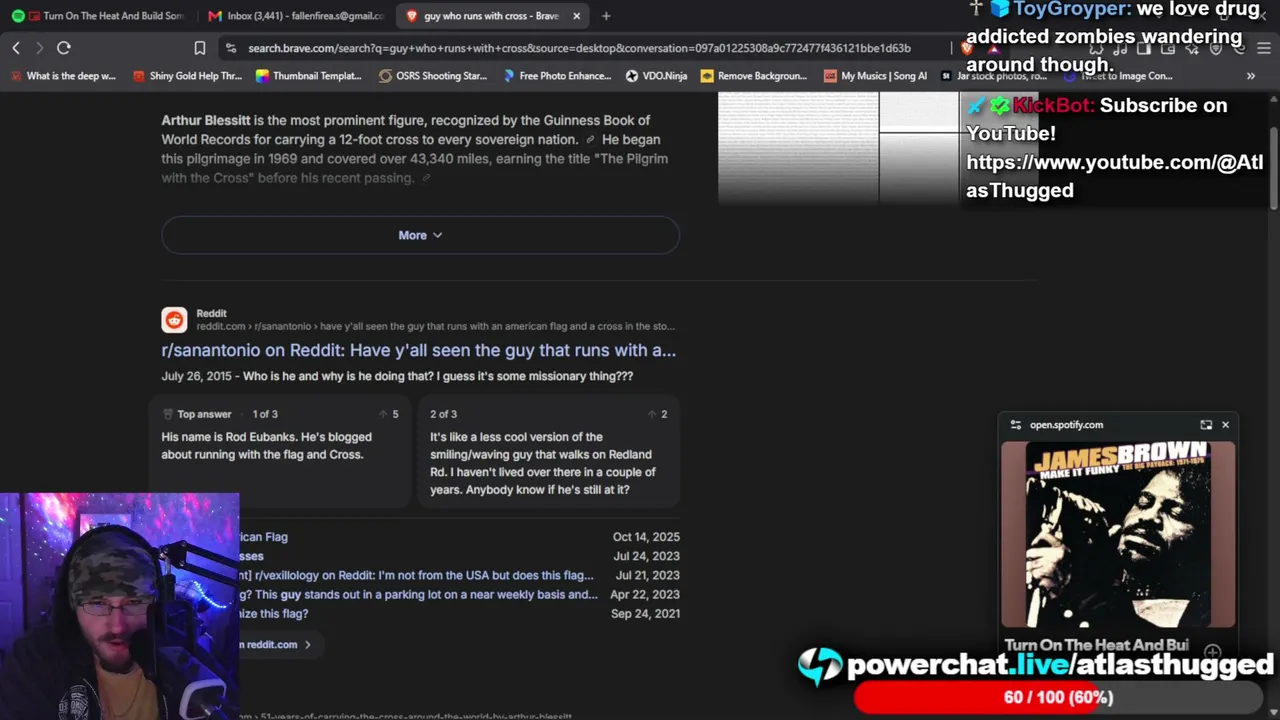Open the 'Top answer 1 of 3' card
Viewport: 1280px width, 720px height.
[x=280, y=450]
